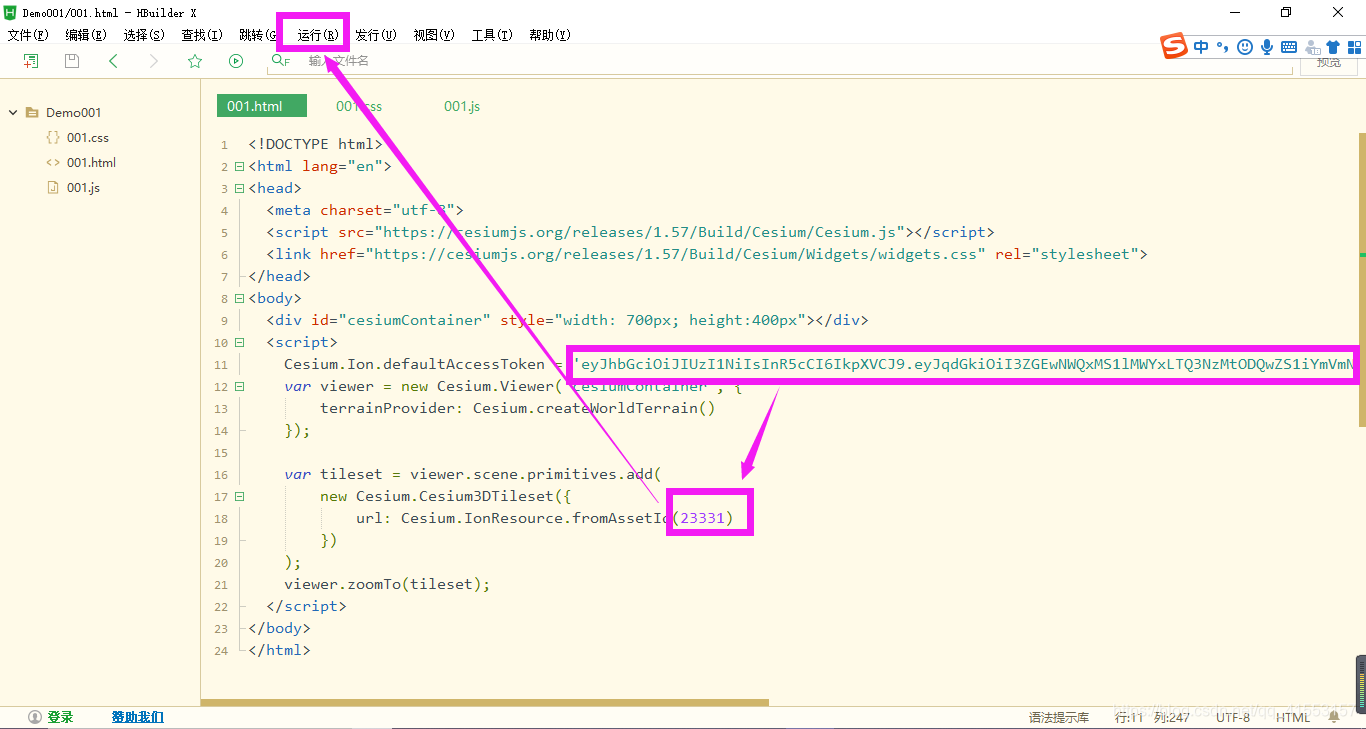
Task: Open the 查找(I) menu
Action: (202, 35)
